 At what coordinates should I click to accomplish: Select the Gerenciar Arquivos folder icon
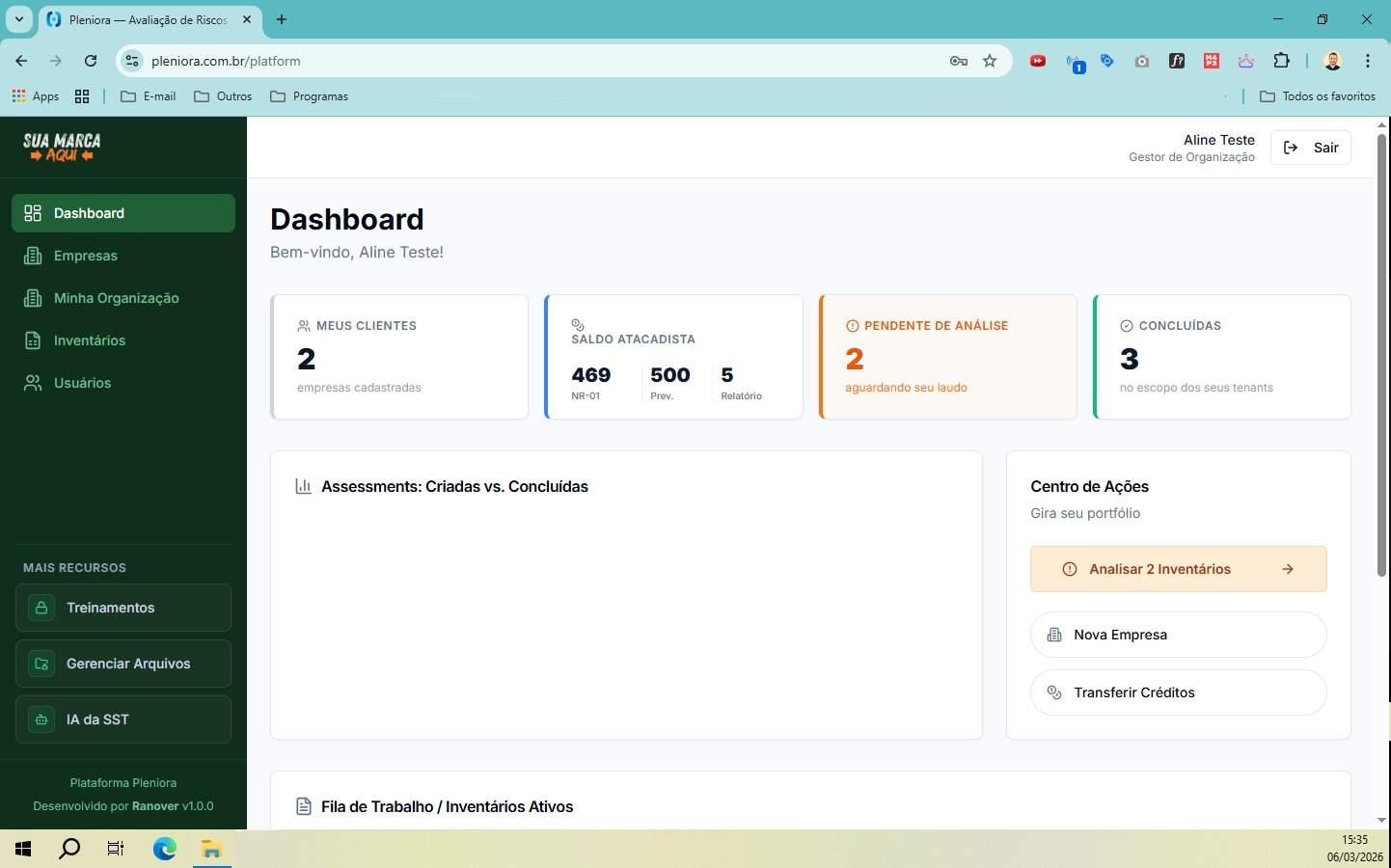41,664
